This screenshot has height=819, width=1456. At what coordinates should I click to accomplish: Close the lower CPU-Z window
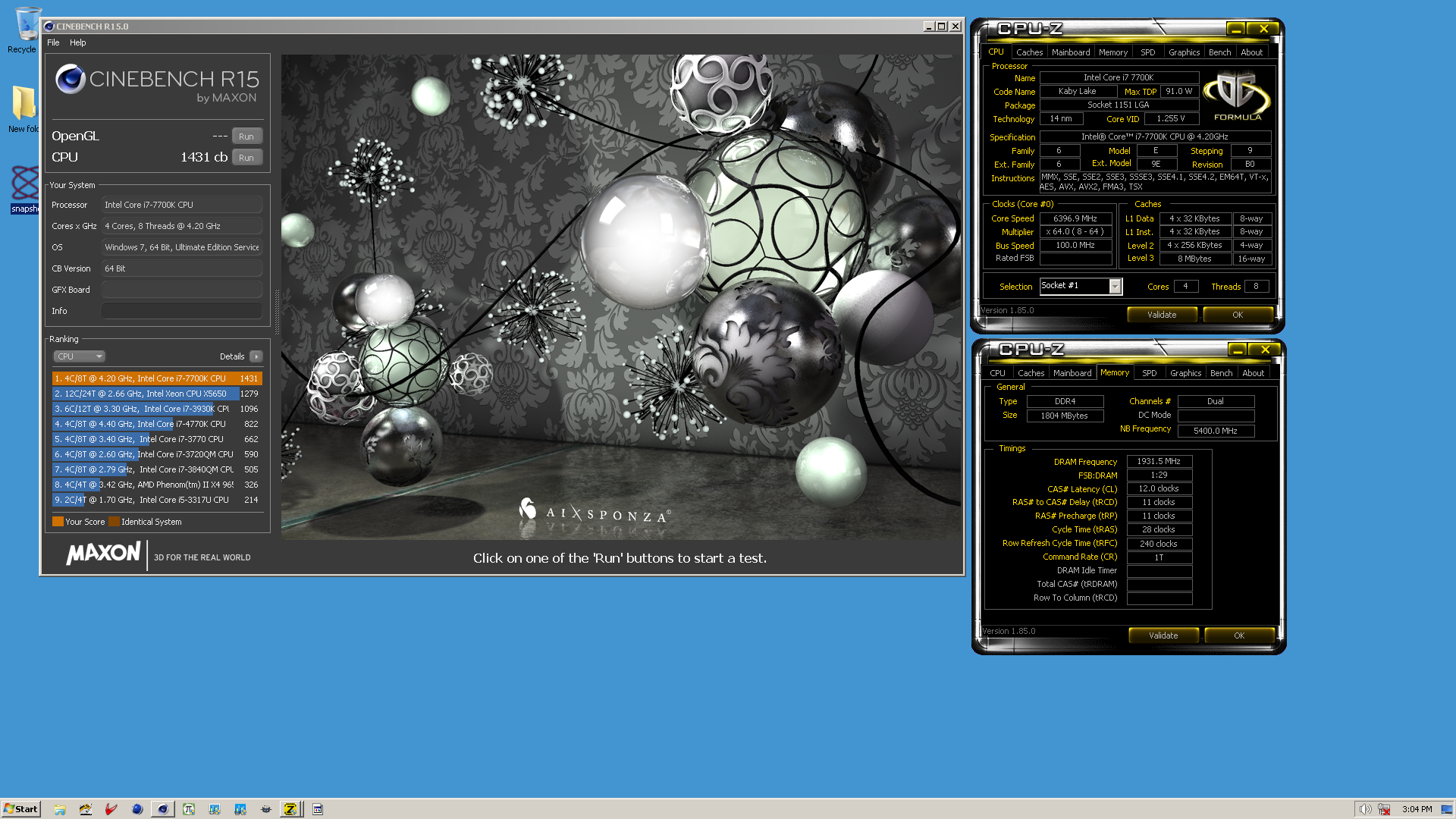(1266, 350)
